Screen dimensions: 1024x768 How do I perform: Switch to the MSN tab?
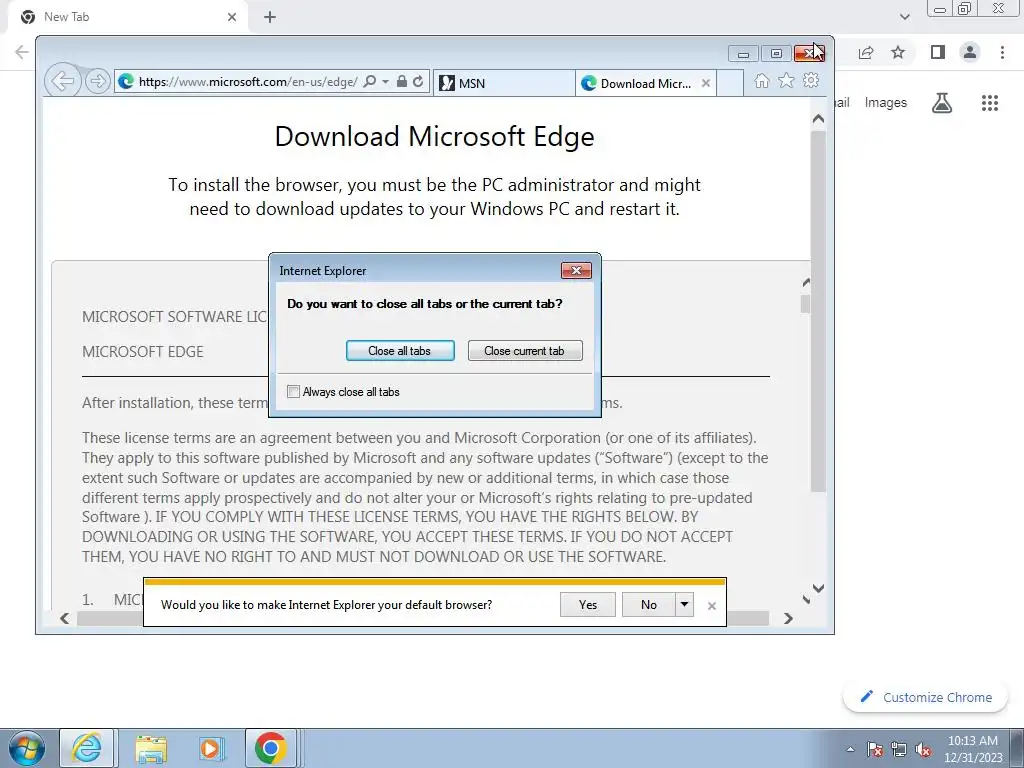(x=504, y=83)
